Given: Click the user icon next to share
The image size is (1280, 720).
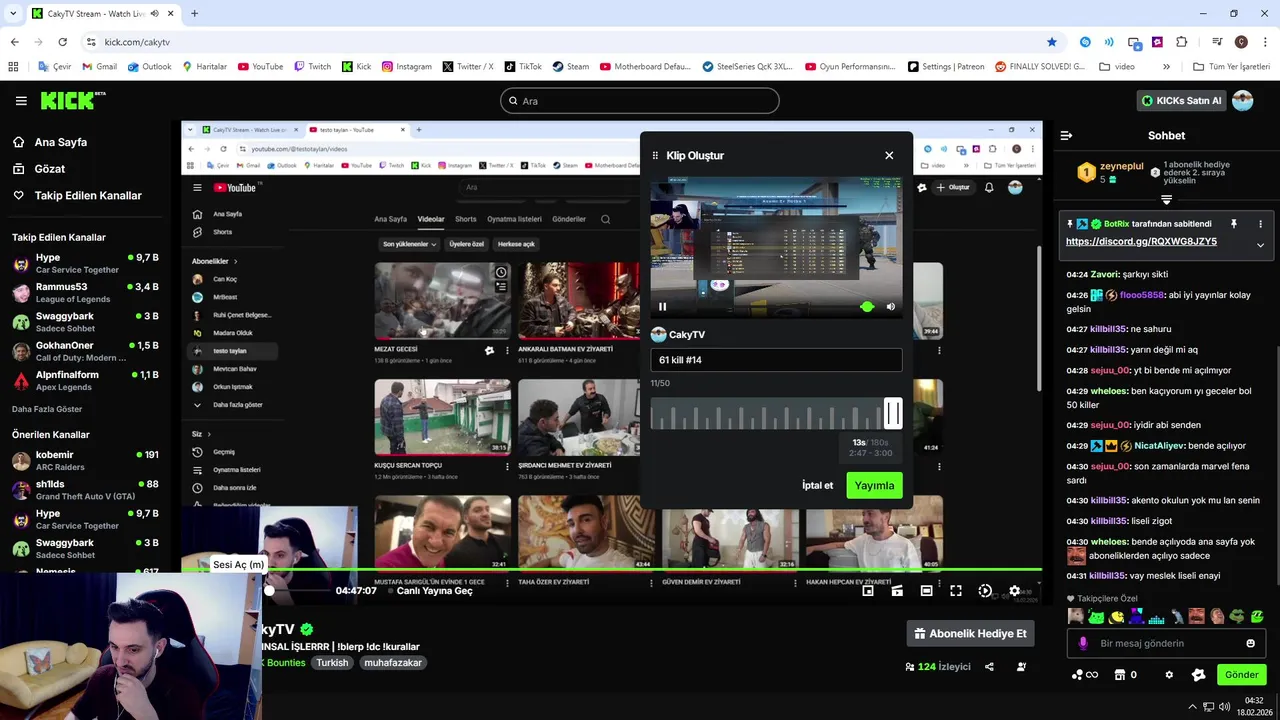Looking at the screenshot, I should (x=1021, y=667).
